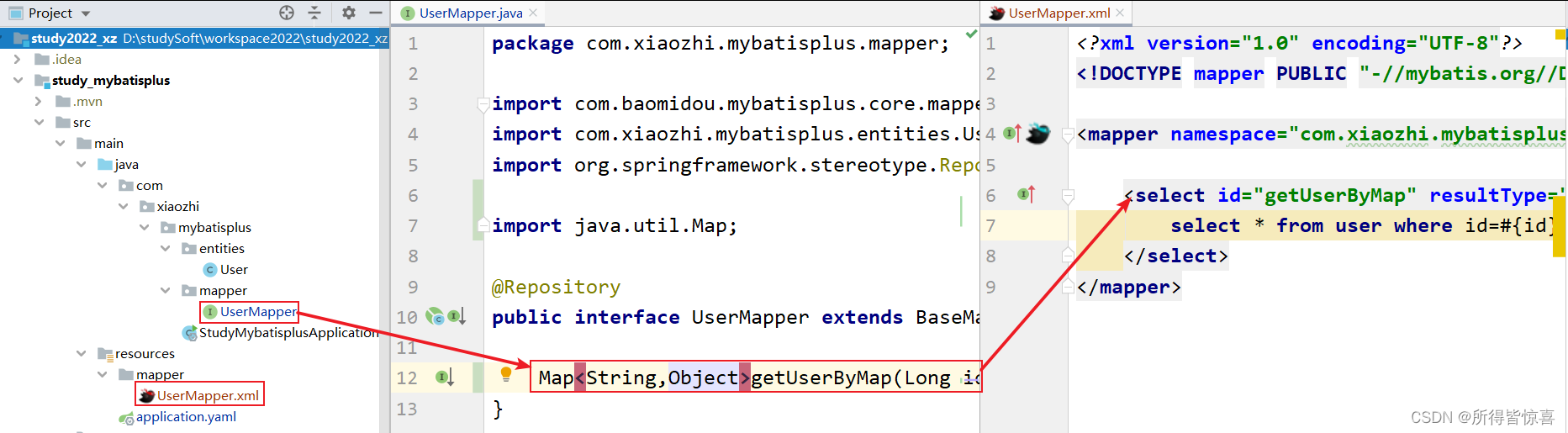Click implemented-method gutter icon on line 12
1568x433 pixels.
pyautogui.click(x=445, y=378)
